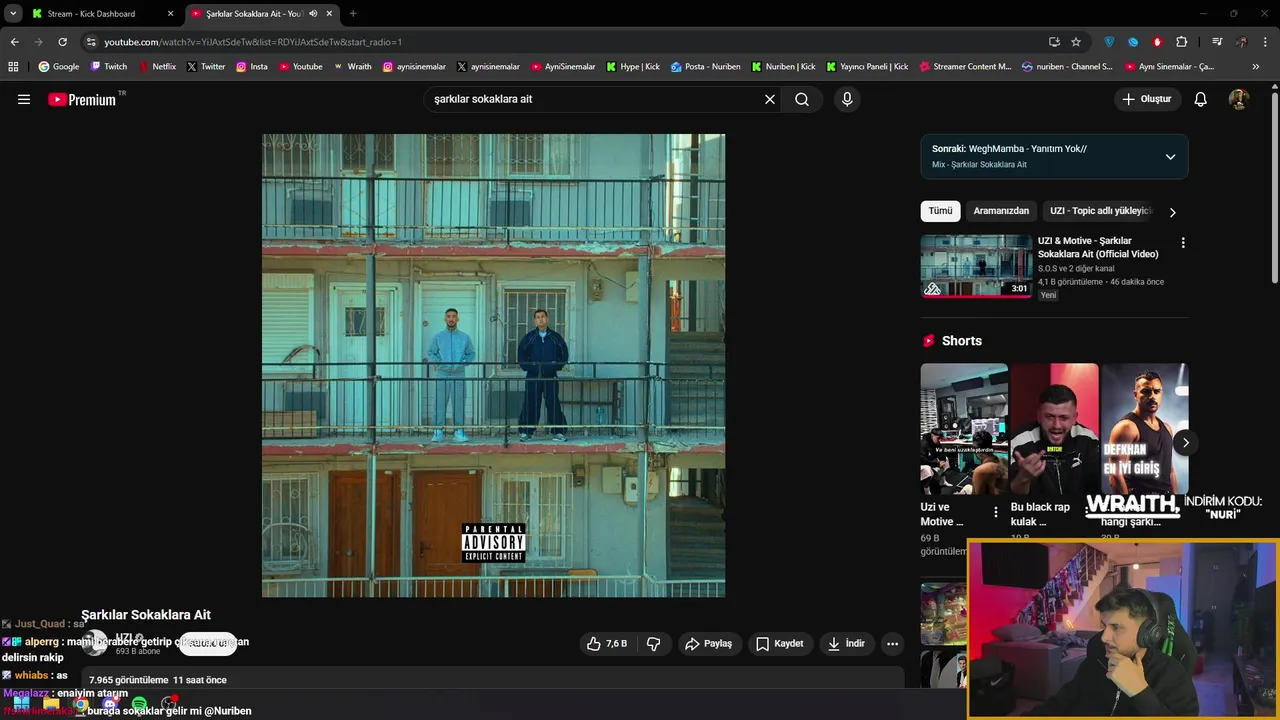Open the 'Nuriben | Kick' bookmark
The height and width of the screenshot is (720, 1280).
[x=783, y=67]
